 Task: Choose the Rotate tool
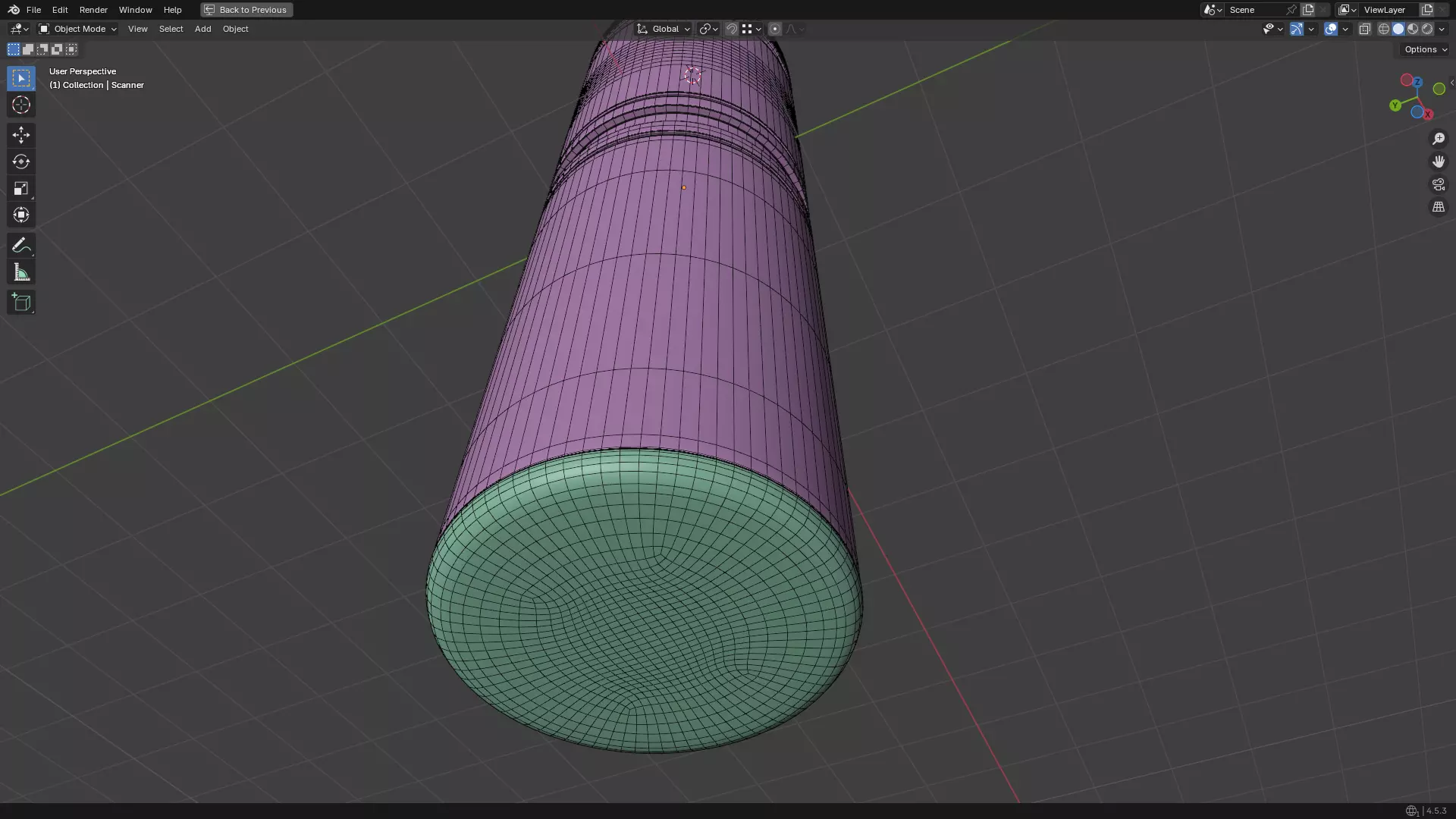tap(21, 162)
